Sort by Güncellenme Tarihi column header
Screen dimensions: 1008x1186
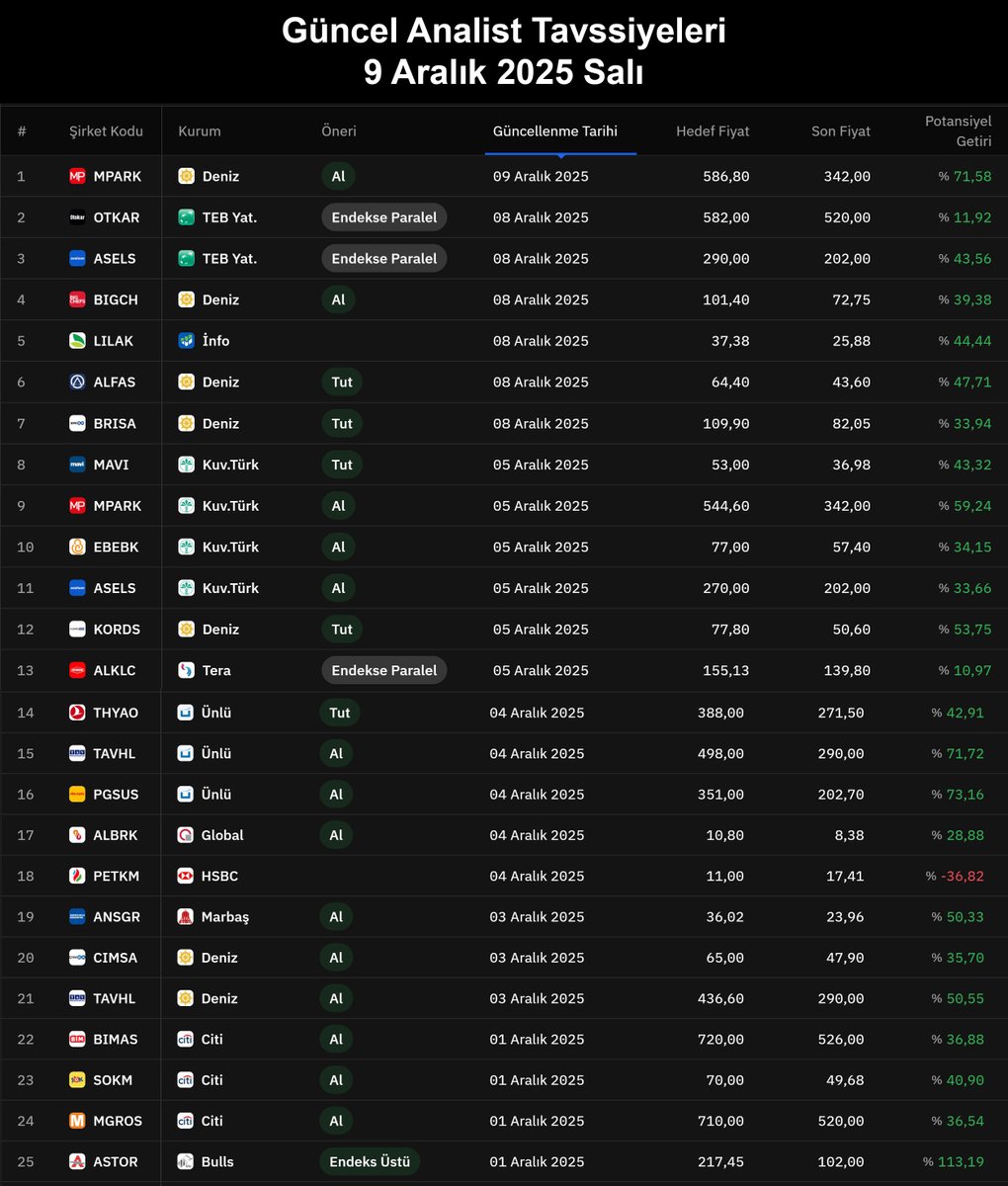pyautogui.click(x=555, y=130)
